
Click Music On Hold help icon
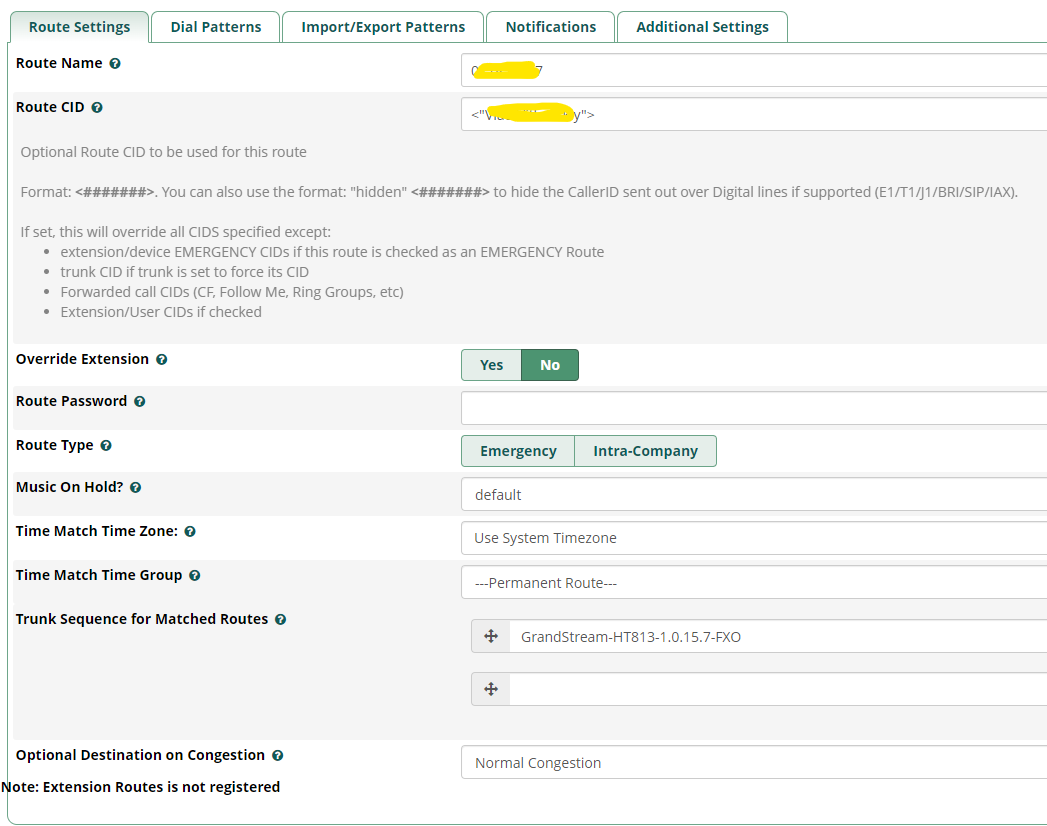(135, 488)
